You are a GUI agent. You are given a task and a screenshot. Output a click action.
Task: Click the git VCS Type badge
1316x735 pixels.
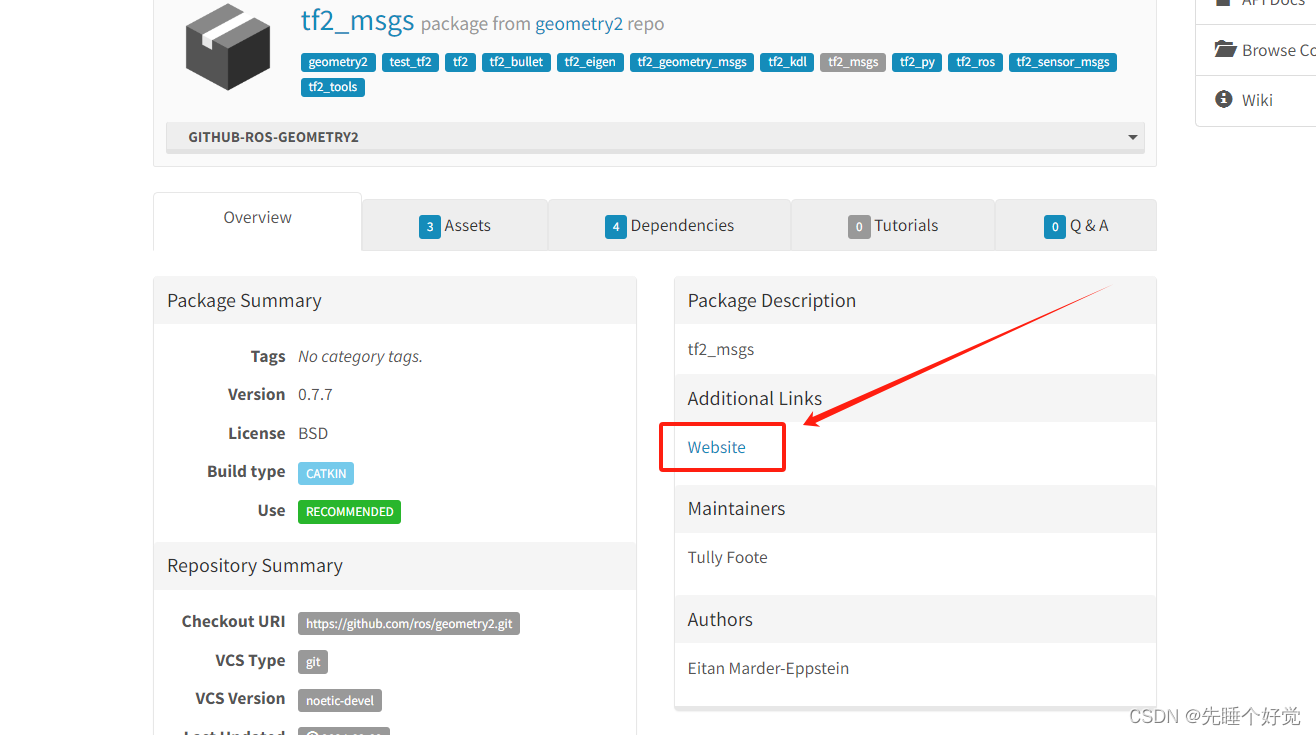point(313,662)
